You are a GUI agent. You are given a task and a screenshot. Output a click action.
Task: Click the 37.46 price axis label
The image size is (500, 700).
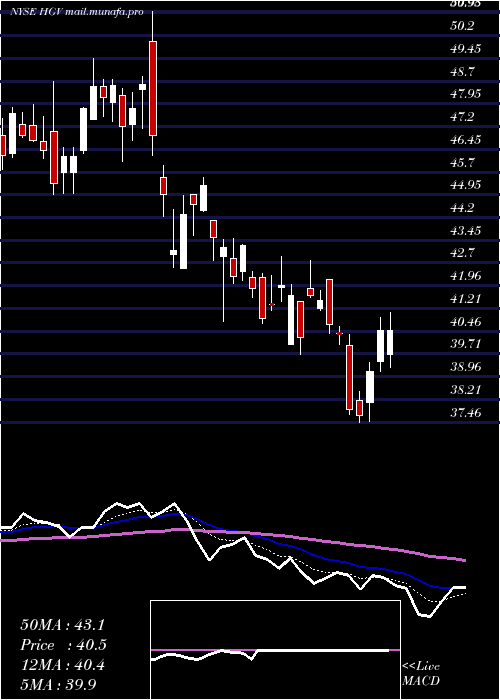466,413
